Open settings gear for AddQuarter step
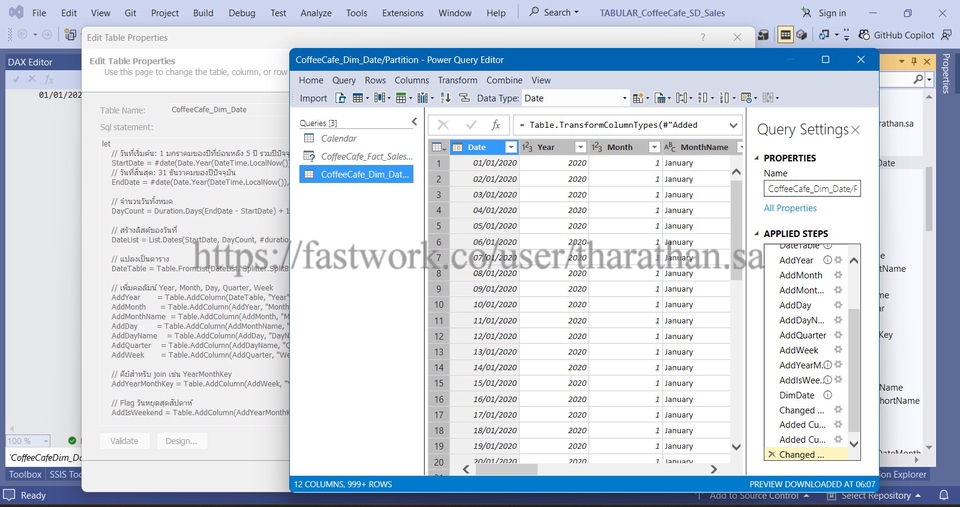 pyautogui.click(x=838, y=335)
